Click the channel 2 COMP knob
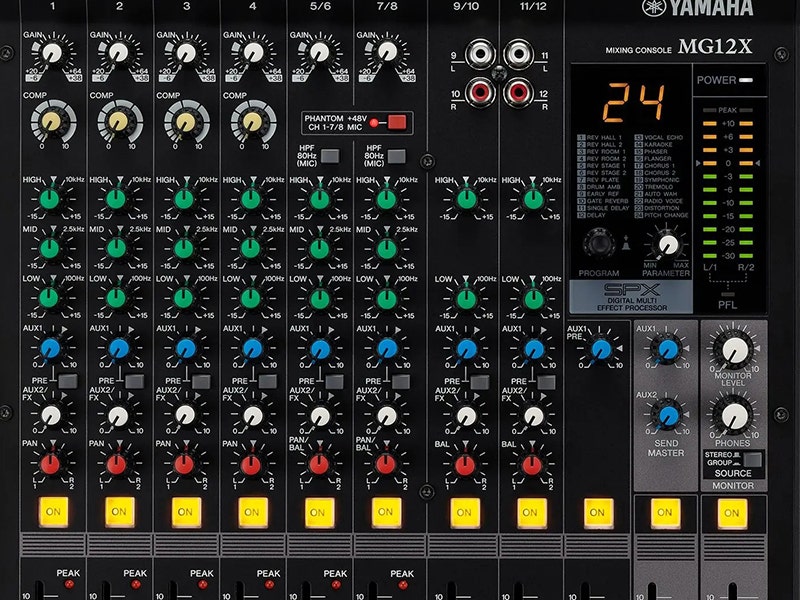Image resolution: width=800 pixels, height=600 pixels. 118,121
